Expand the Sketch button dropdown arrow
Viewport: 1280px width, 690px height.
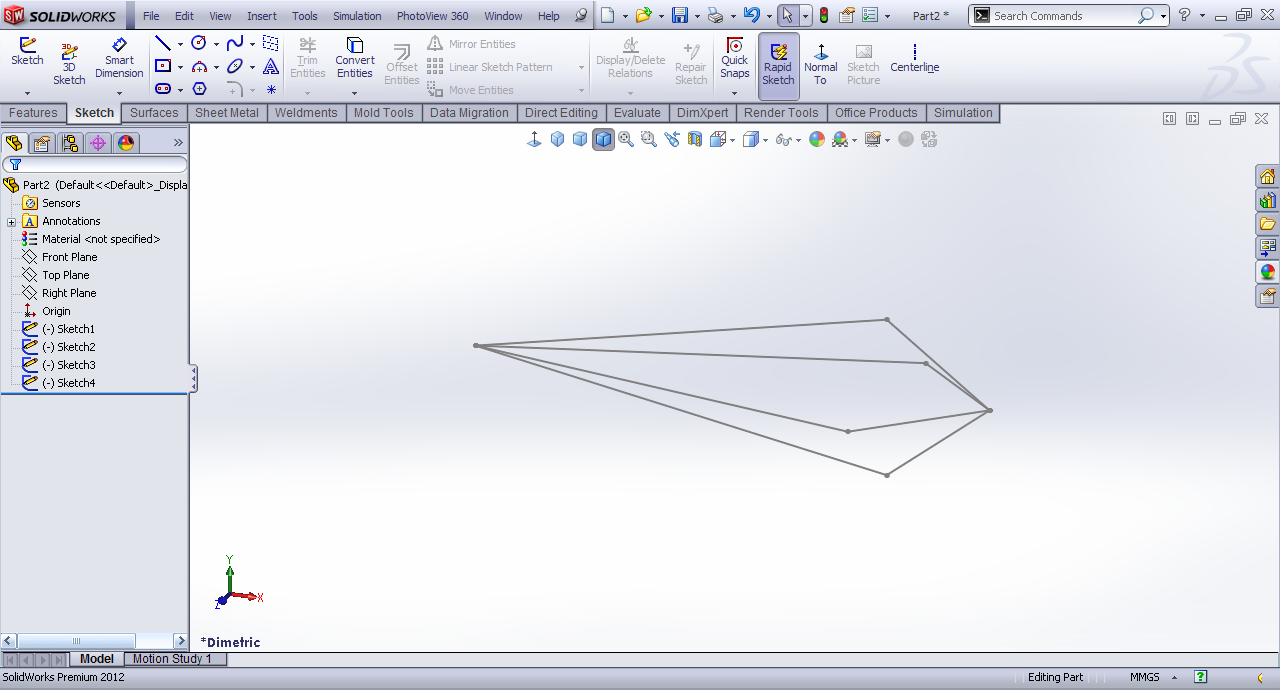coord(27,93)
